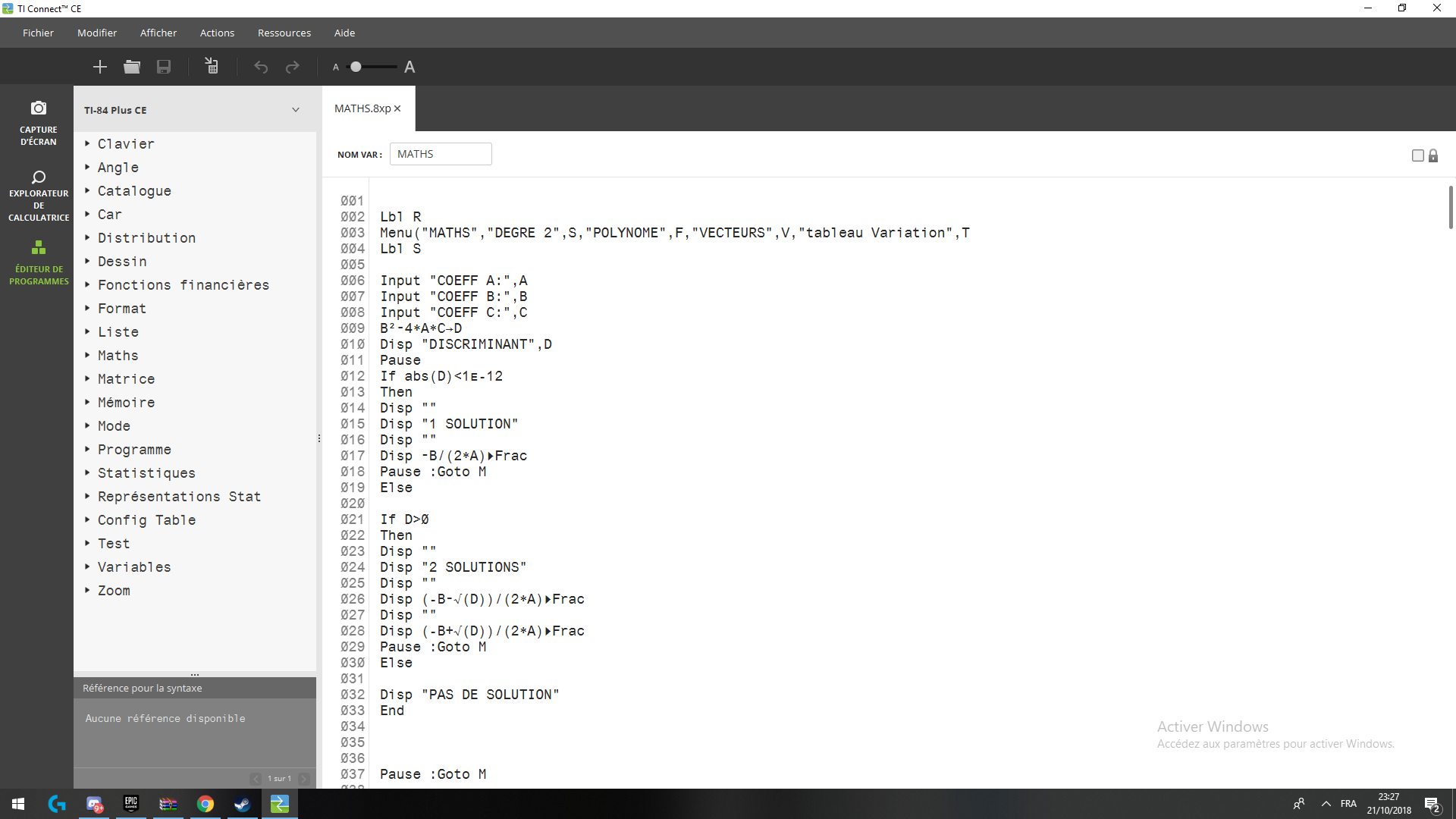Switch to the program editor workspace
The width and height of the screenshot is (1456, 819).
[38, 262]
